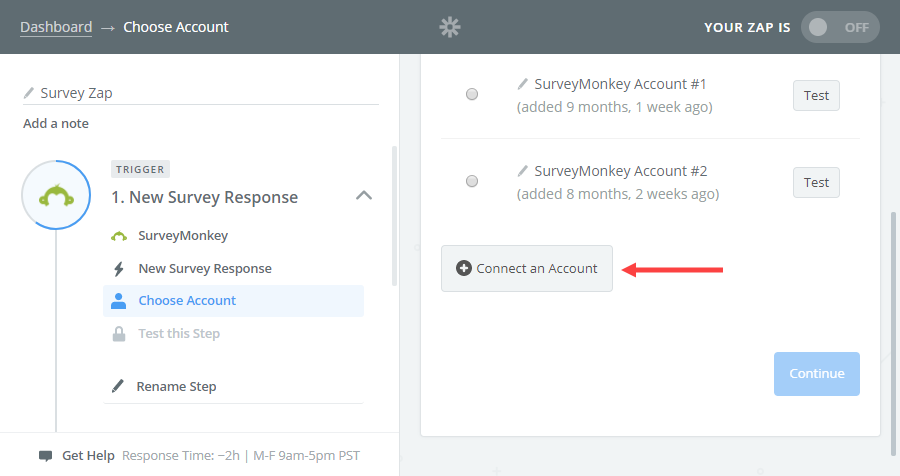Open the Dashboard link
The height and width of the screenshot is (476, 900).
56,27
